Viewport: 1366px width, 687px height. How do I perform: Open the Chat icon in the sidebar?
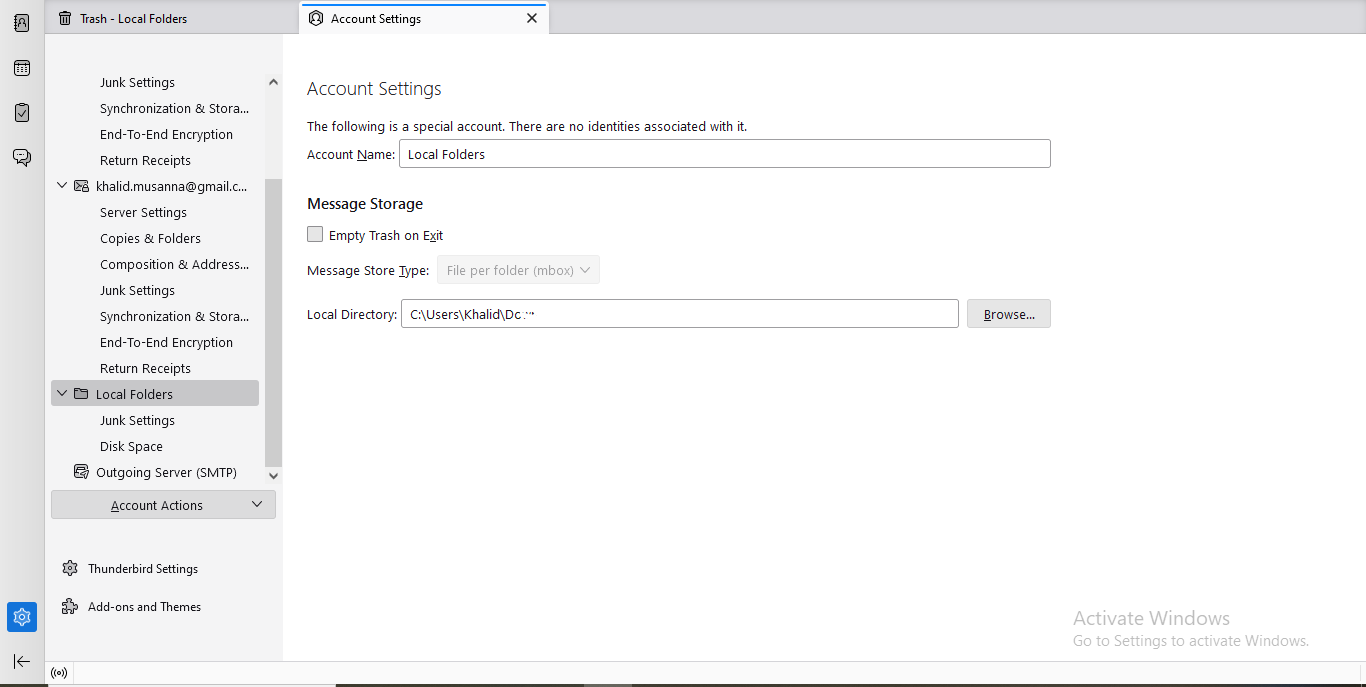point(21,157)
